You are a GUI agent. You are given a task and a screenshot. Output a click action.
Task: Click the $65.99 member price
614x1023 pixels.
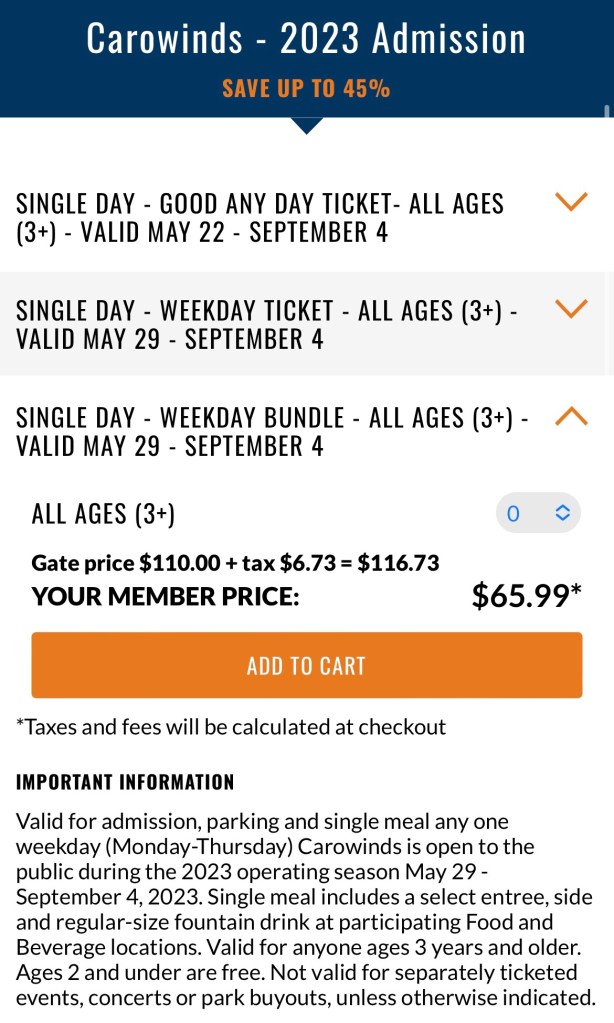pyautogui.click(x=526, y=596)
